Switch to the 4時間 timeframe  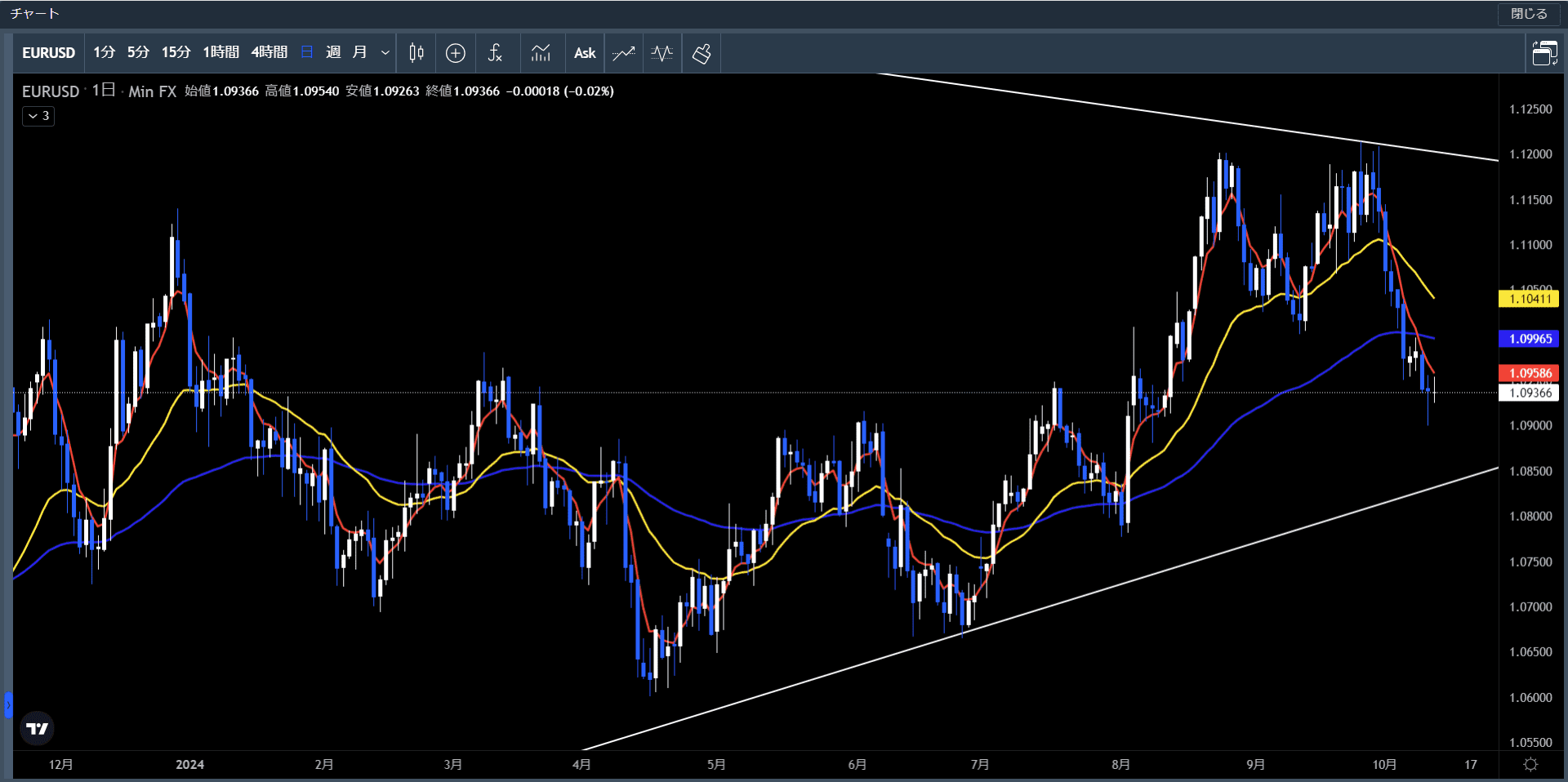pyautogui.click(x=269, y=53)
